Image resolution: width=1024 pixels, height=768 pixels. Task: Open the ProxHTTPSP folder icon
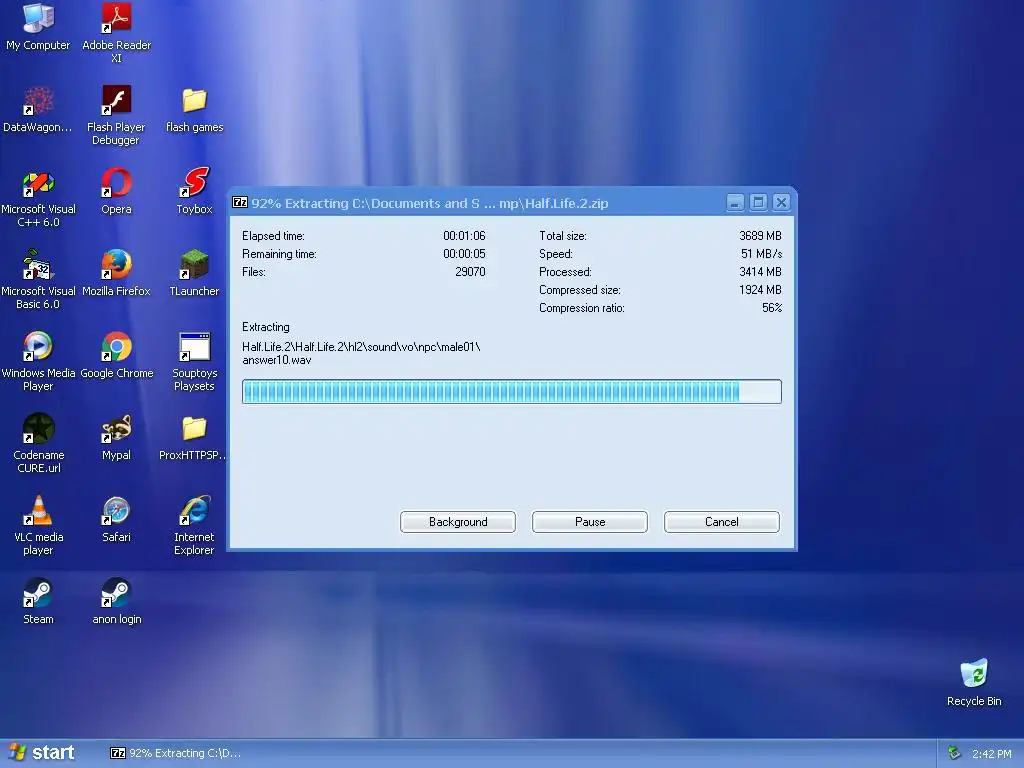pos(193,437)
